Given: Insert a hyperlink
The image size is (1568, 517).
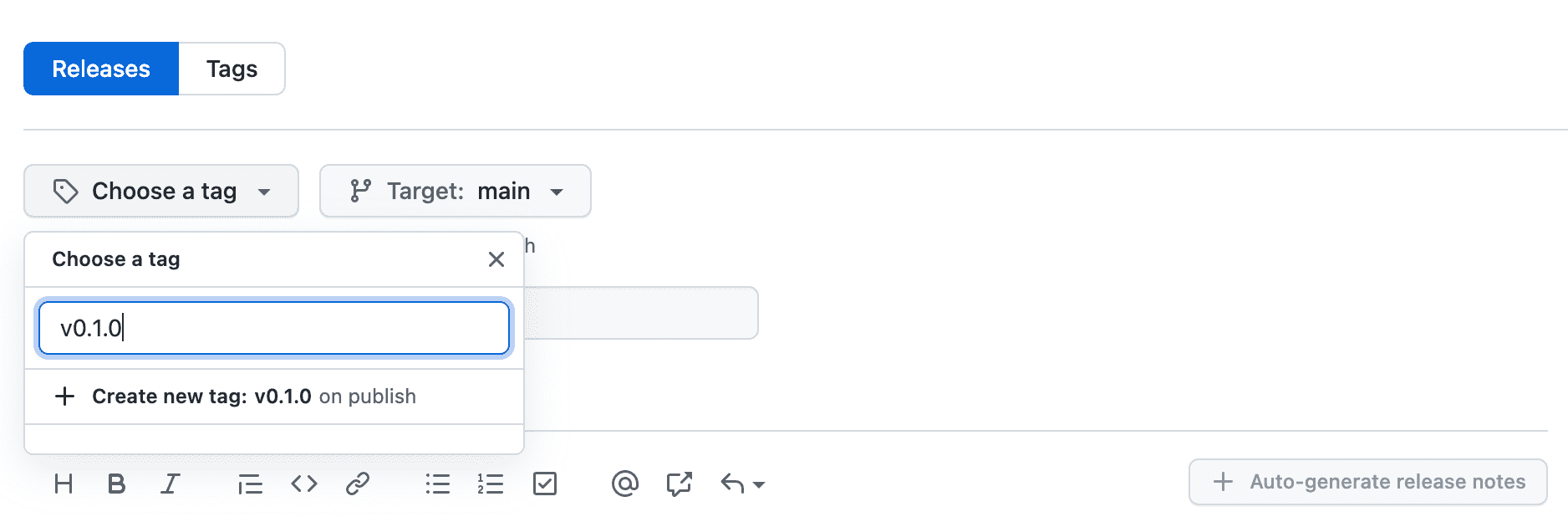Looking at the screenshot, I should pyautogui.click(x=358, y=484).
